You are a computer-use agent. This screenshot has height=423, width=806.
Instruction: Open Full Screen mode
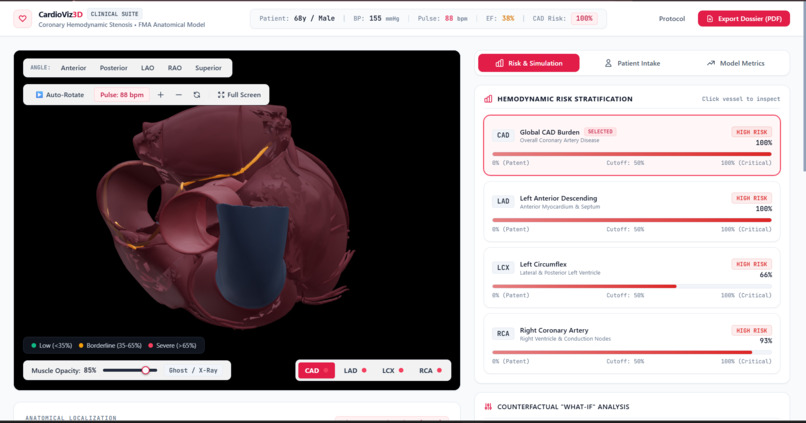click(x=239, y=95)
